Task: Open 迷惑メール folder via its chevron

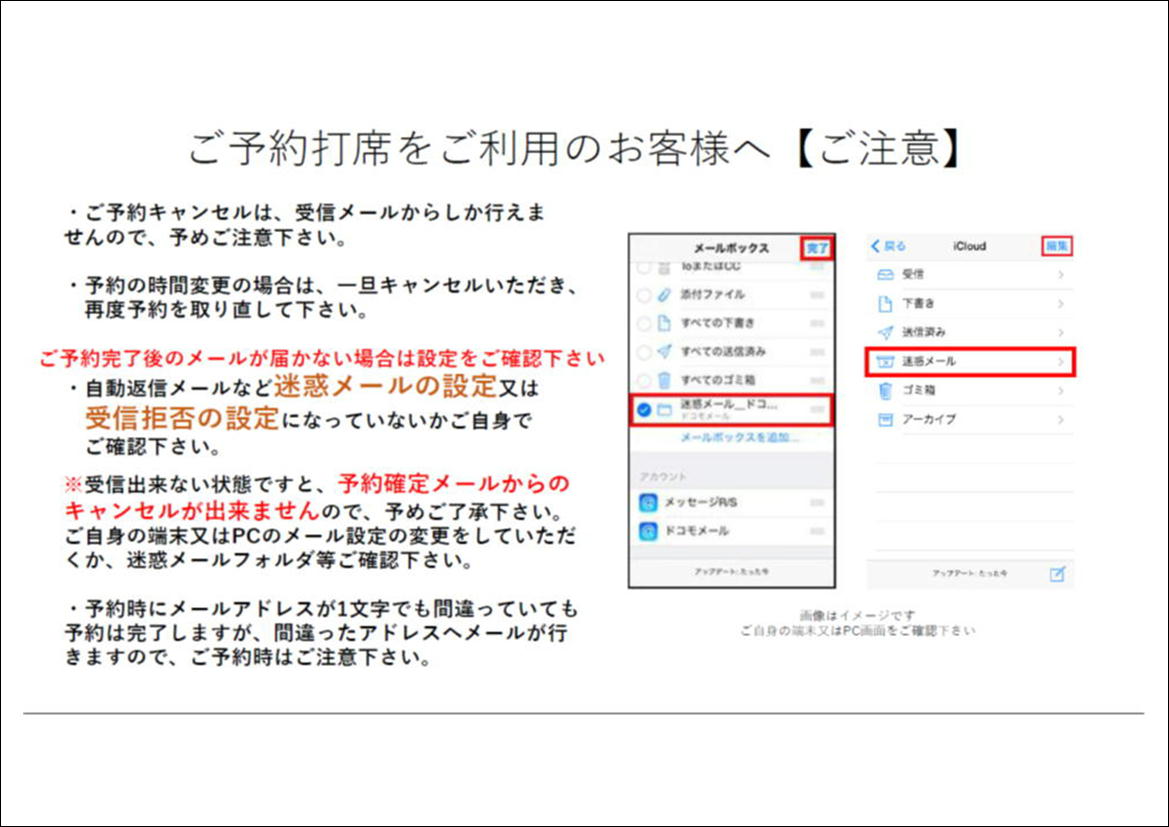Action: point(1060,361)
